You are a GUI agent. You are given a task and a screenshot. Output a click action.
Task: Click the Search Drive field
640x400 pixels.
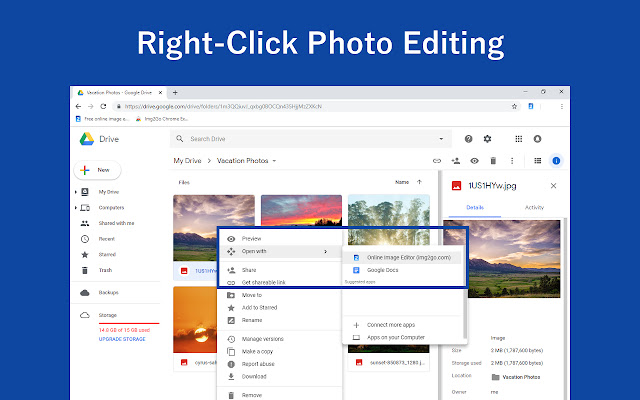tap(310, 139)
